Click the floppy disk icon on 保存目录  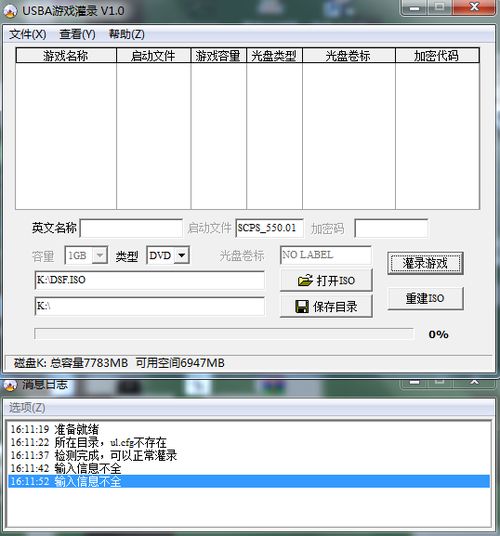pyautogui.click(x=301, y=307)
